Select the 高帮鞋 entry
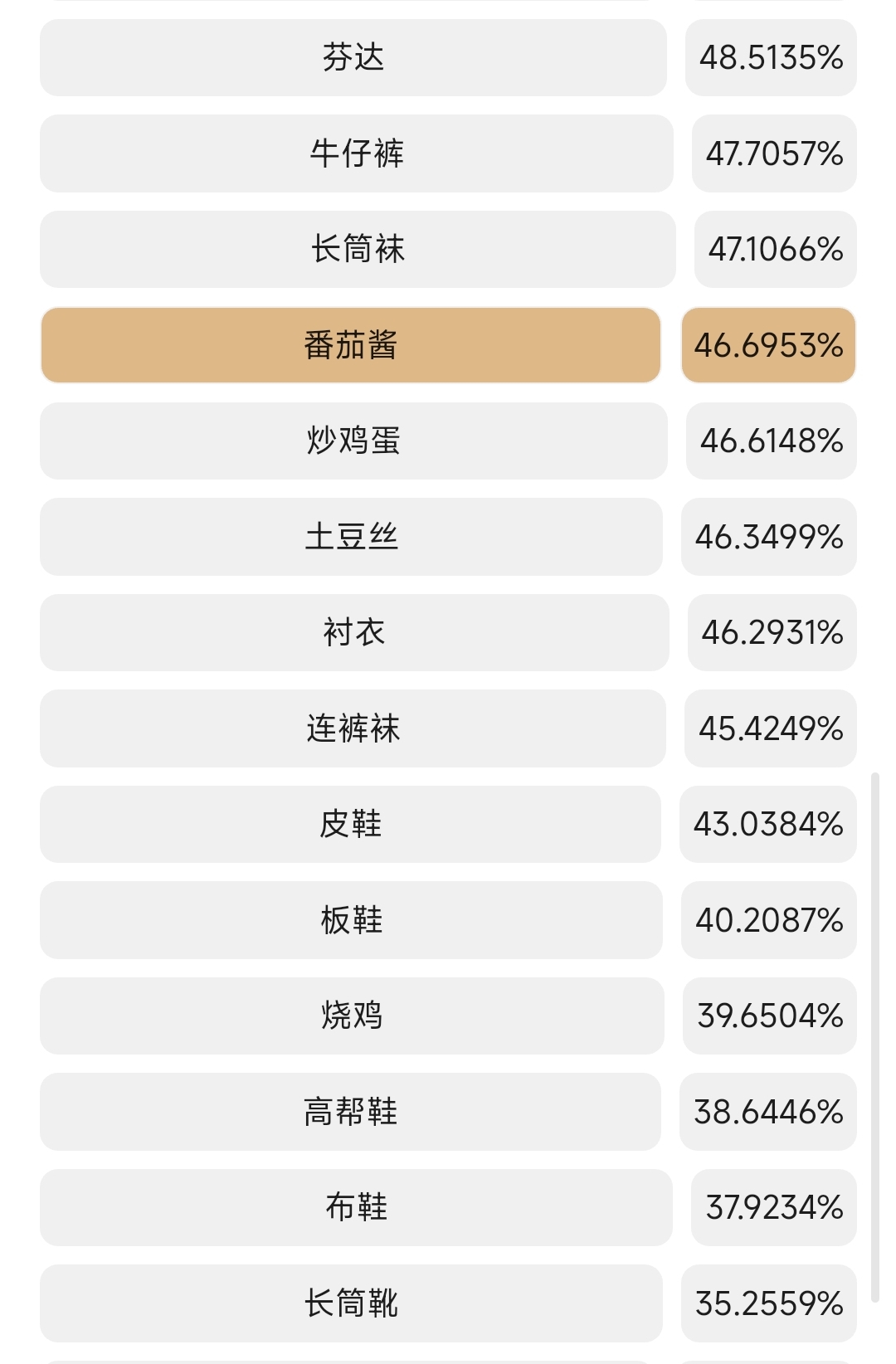This screenshot has height=1364, width=896. [350, 1112]
